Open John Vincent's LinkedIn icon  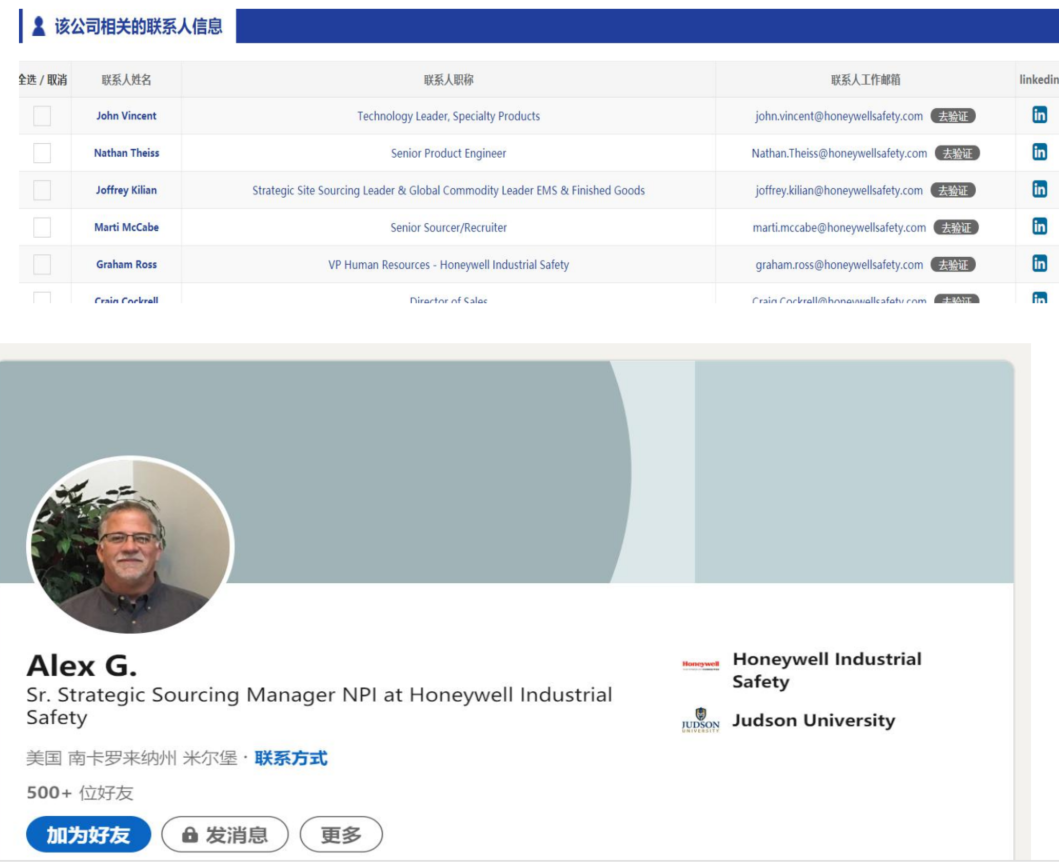(1039, 115)
